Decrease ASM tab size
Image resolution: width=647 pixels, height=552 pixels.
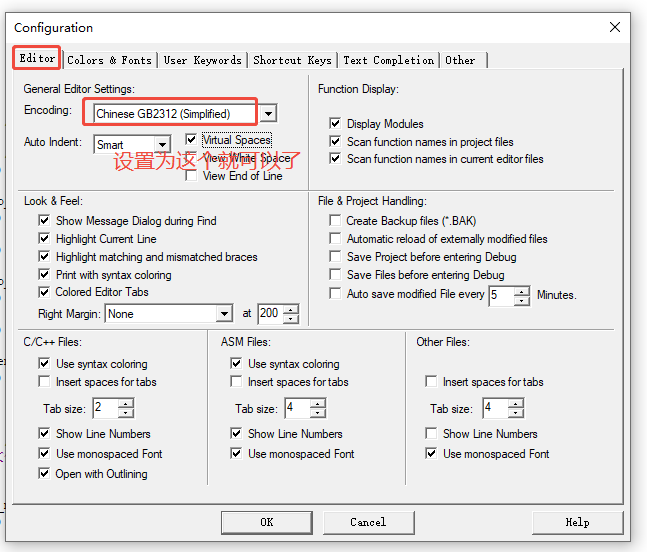click(318, 413)
